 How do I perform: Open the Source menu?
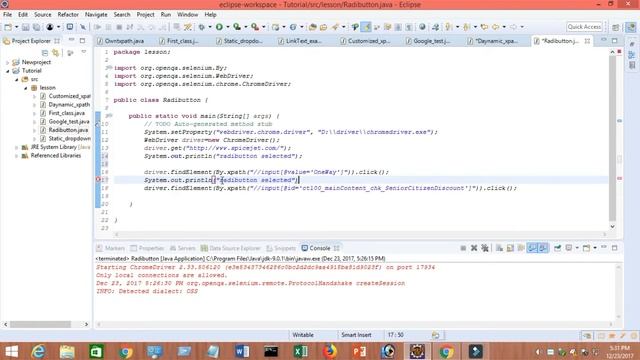[x=42, y=14]
